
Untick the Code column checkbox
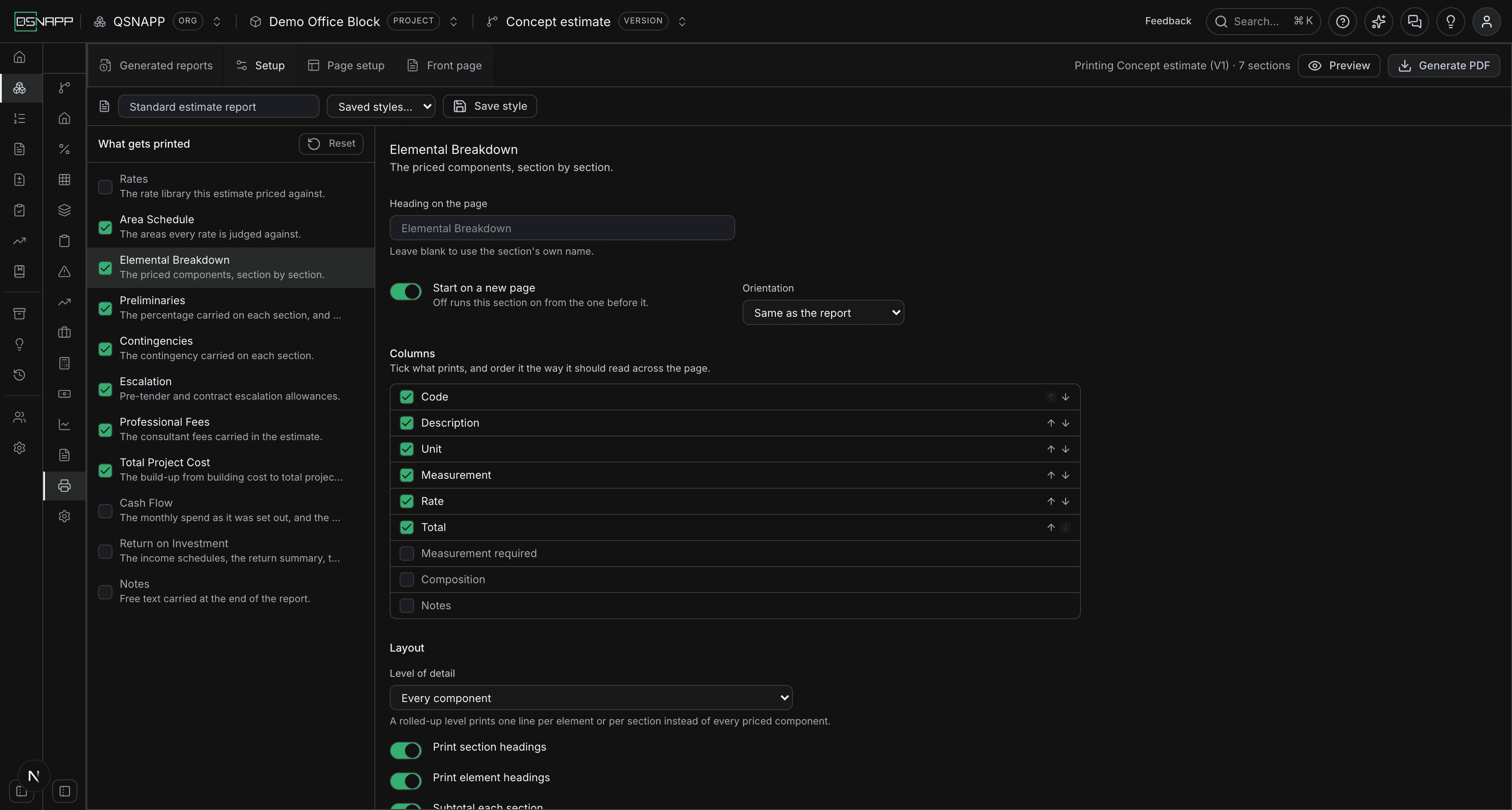click(x=407, y=397)
